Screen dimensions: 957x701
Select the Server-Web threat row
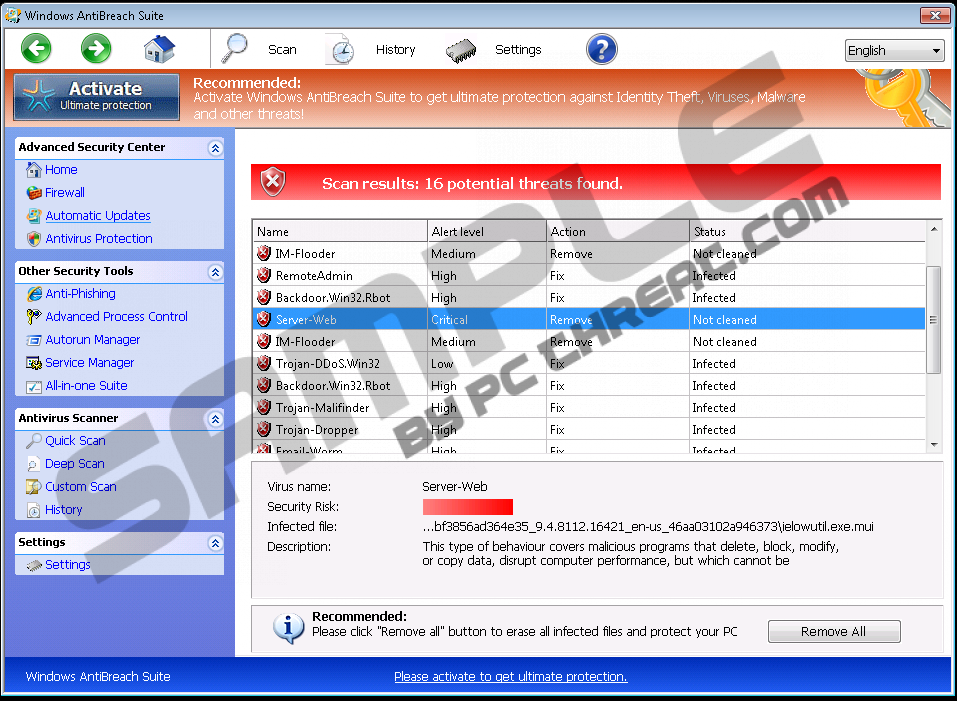click(x=589, y=319)
